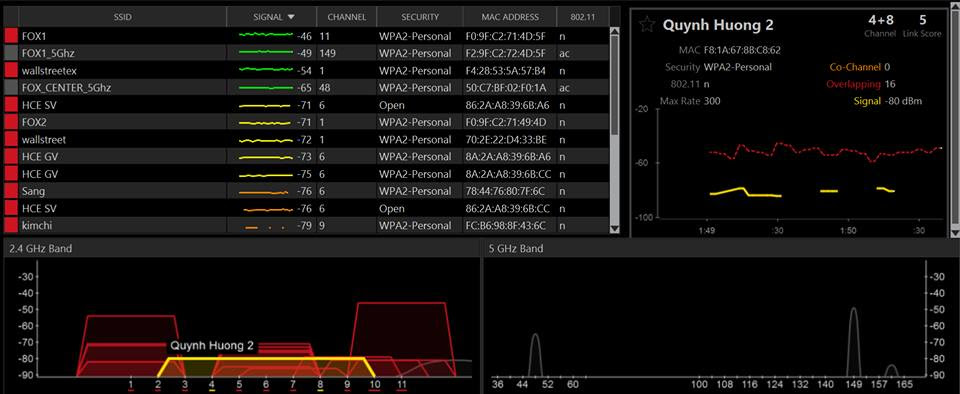Image resolution: width=960 pixels, height=394 pixels.
Task: Toggle the red color box for FOX1
Action: pyautogui.click(x=11, y=36)
